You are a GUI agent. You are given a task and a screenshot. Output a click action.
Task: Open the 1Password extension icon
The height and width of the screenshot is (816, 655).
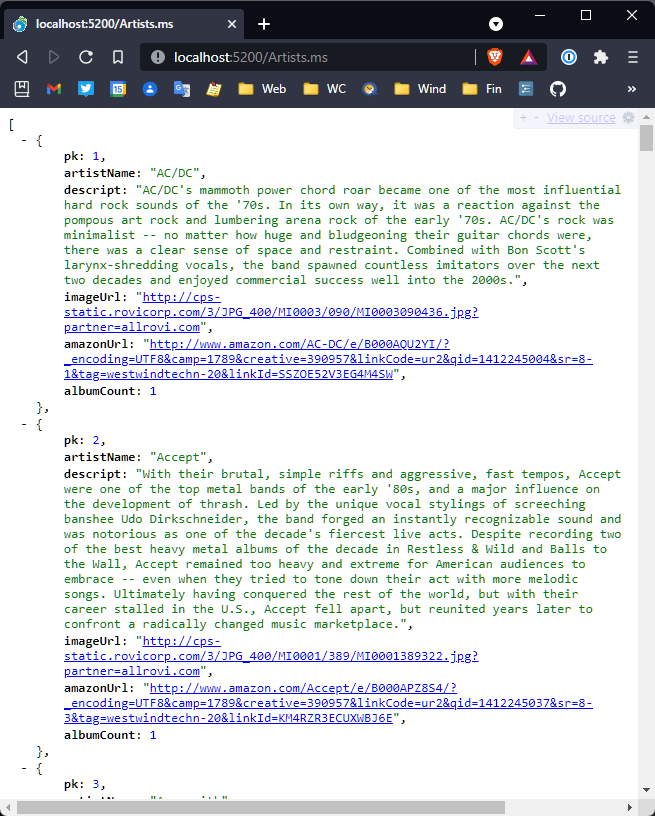(x=569, y=57)
